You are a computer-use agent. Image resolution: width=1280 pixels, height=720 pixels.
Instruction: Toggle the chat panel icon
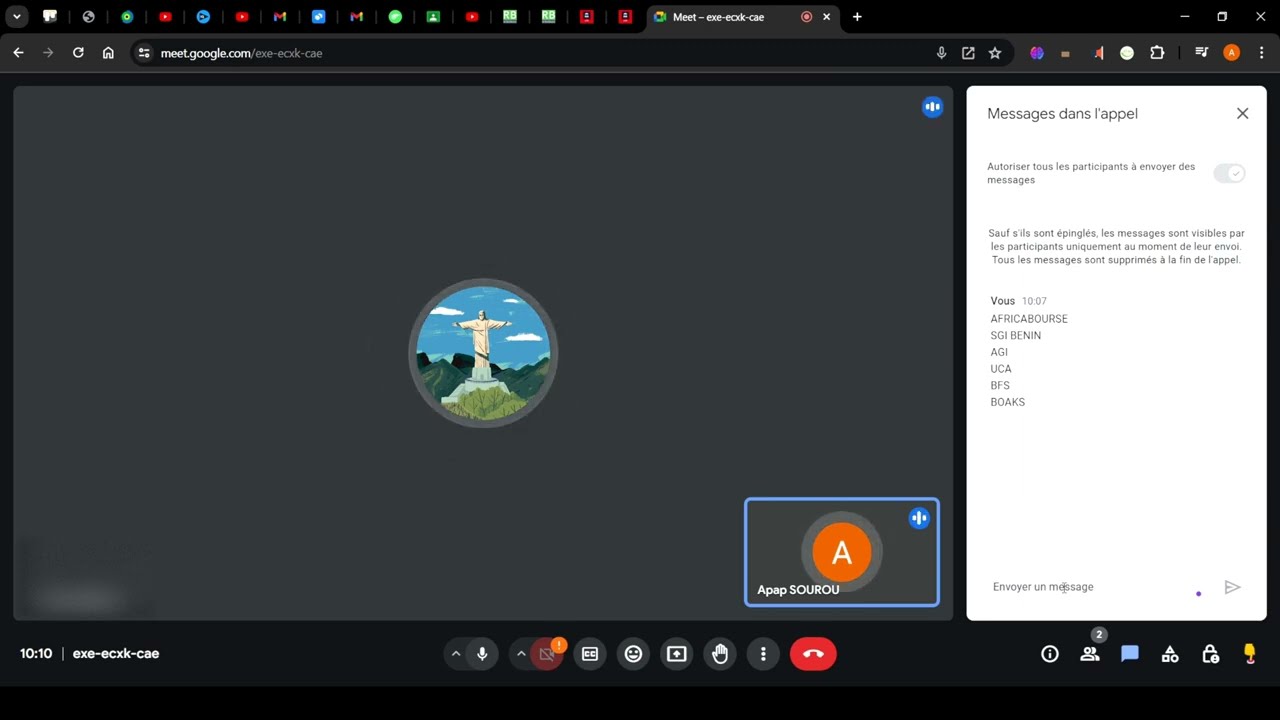pyautogui.click(x=1130, y=654)
